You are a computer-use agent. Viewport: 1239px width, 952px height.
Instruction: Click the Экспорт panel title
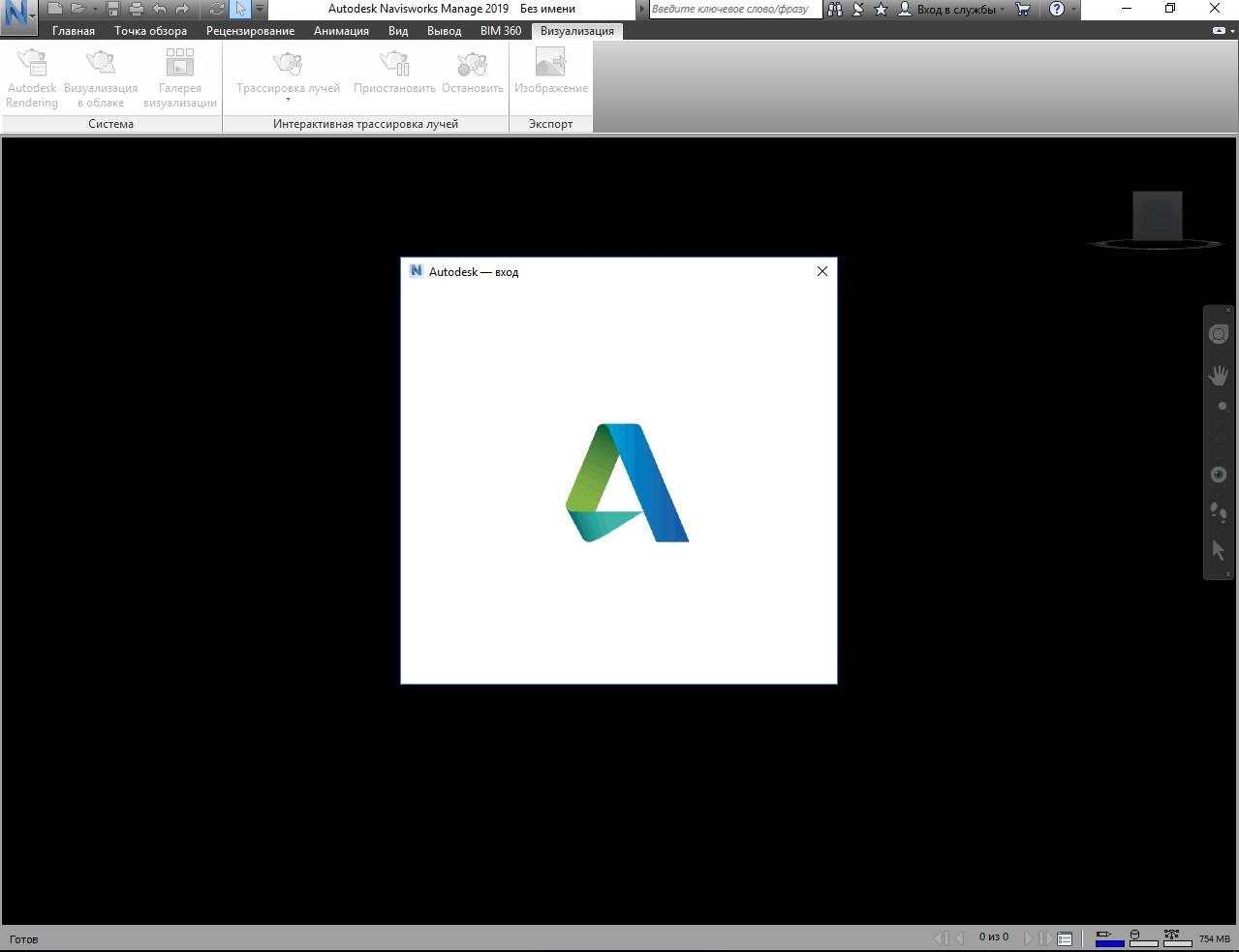pos(551,124)
